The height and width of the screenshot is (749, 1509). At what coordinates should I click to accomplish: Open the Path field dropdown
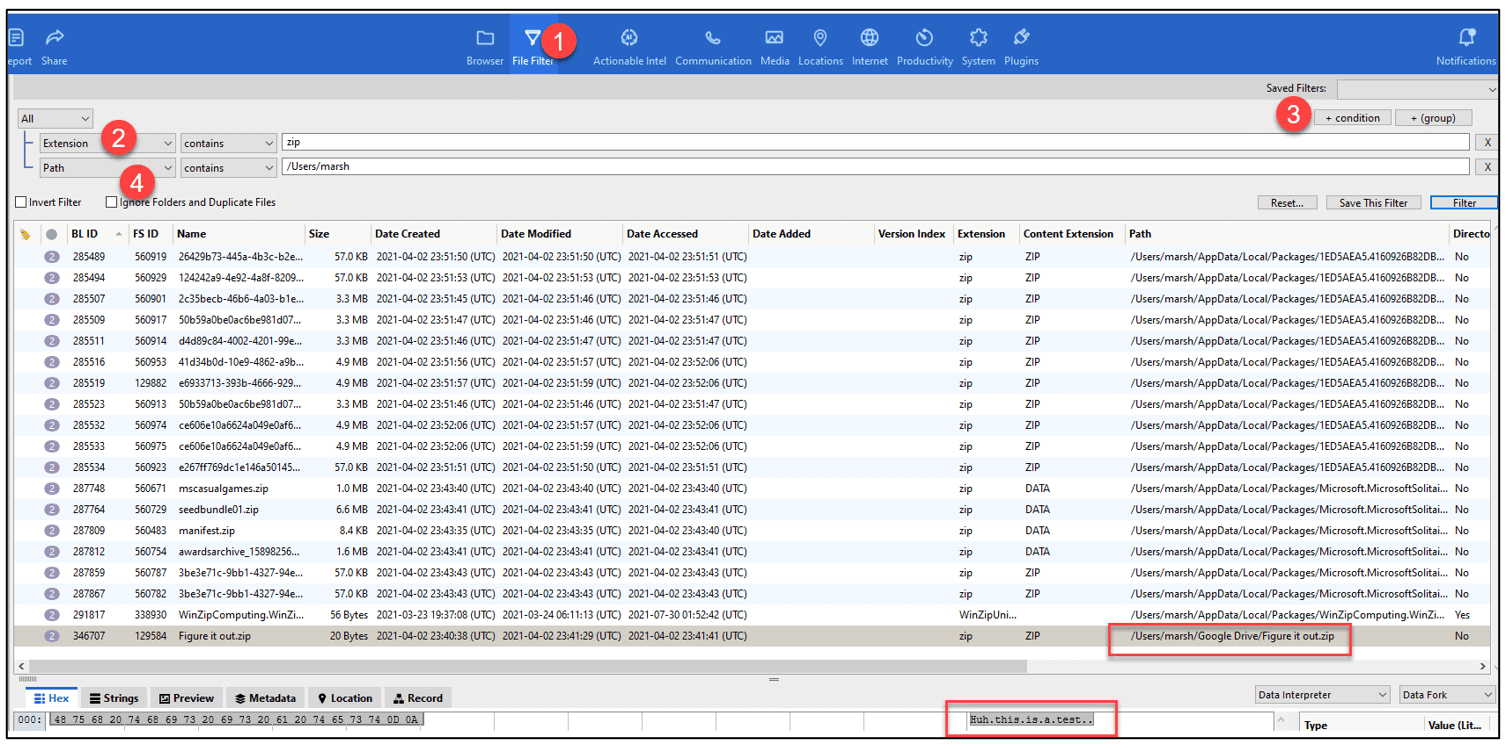pos(107,168)
